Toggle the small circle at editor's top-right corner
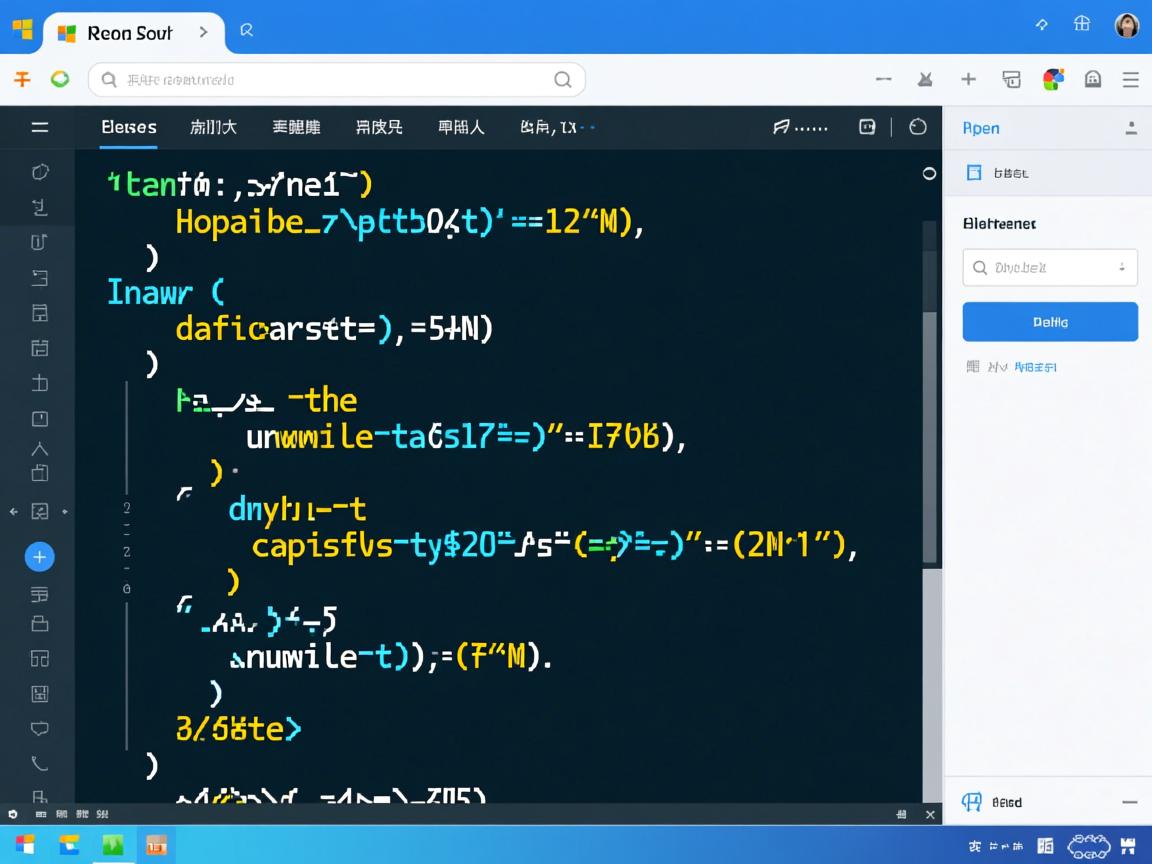The width and height of the screenshot is (1152, 864). tap(929, 173)
